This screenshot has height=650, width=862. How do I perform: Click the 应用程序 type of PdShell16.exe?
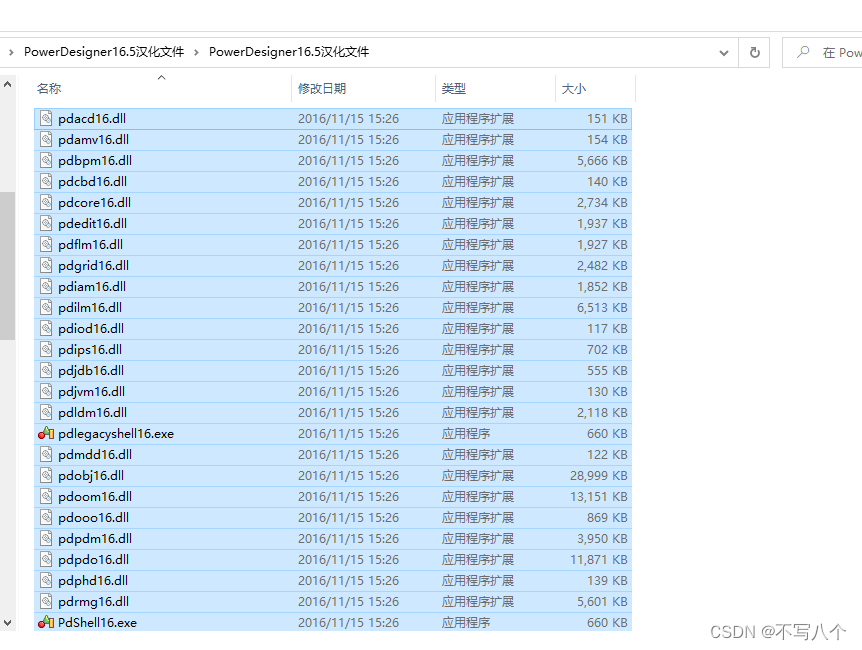pyautogui.click(x=466, y=622)
